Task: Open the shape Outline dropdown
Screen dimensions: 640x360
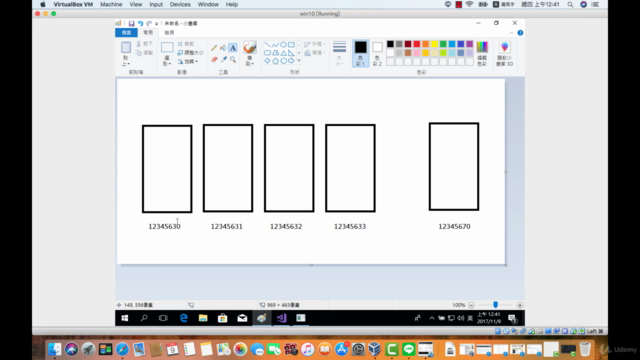Action: [x=315, y=44]
